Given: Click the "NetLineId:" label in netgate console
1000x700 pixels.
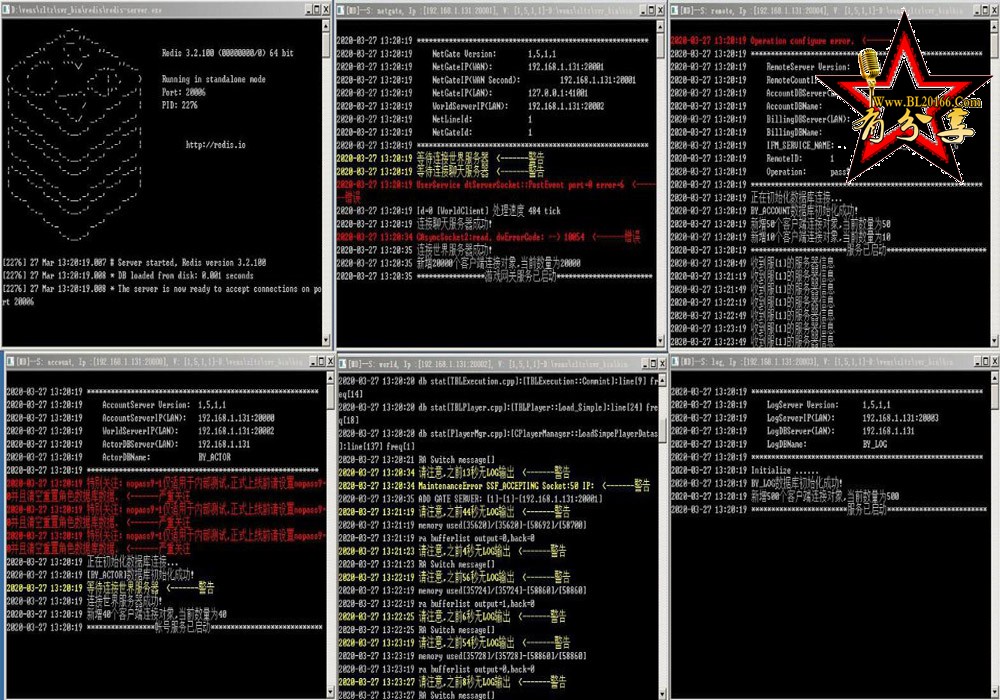Looking at the screenshot, I should pyautogui.click(x=452, y=119).
